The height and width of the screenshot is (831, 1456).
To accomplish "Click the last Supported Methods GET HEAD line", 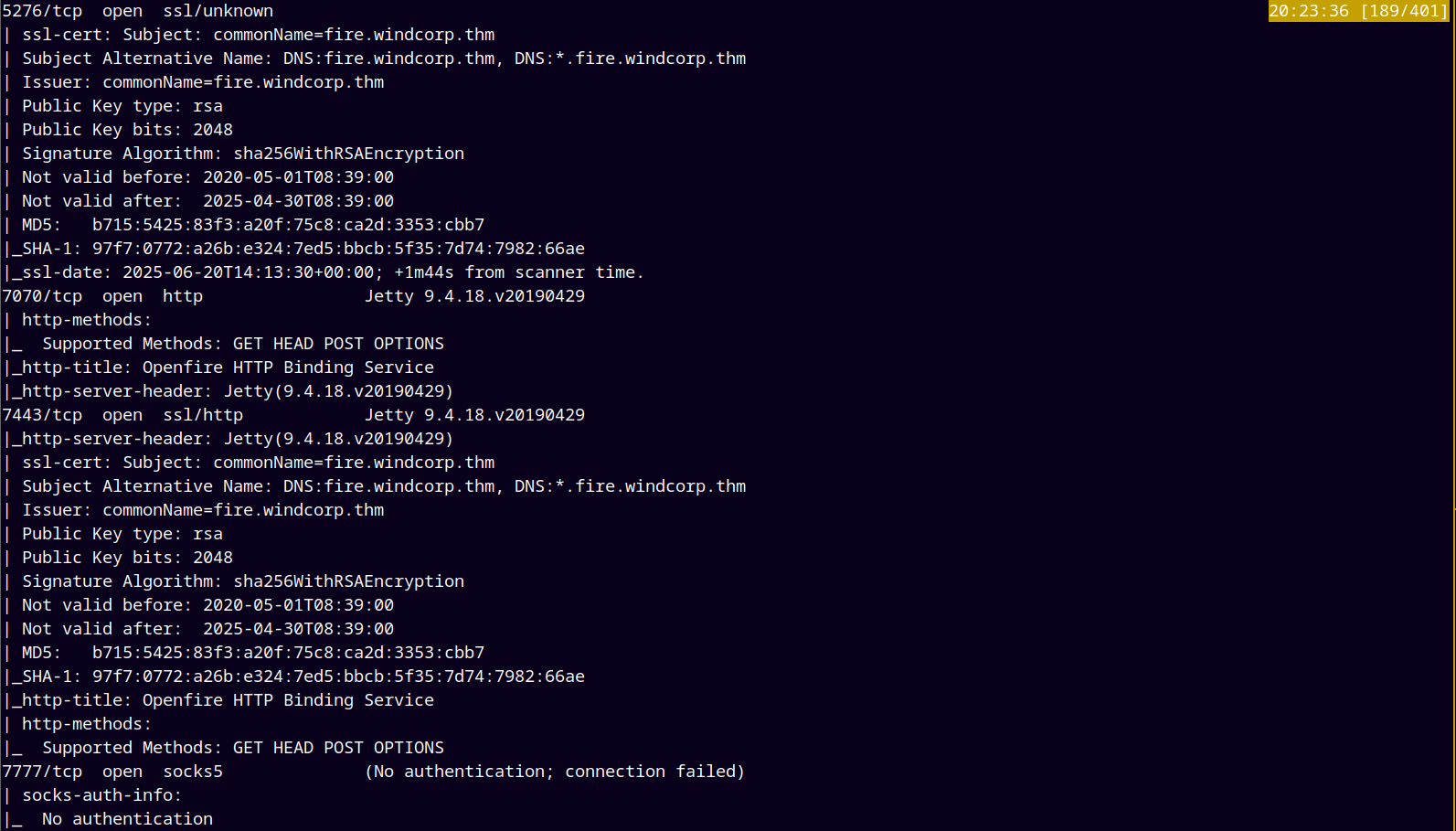I will (x=225, y=748).
